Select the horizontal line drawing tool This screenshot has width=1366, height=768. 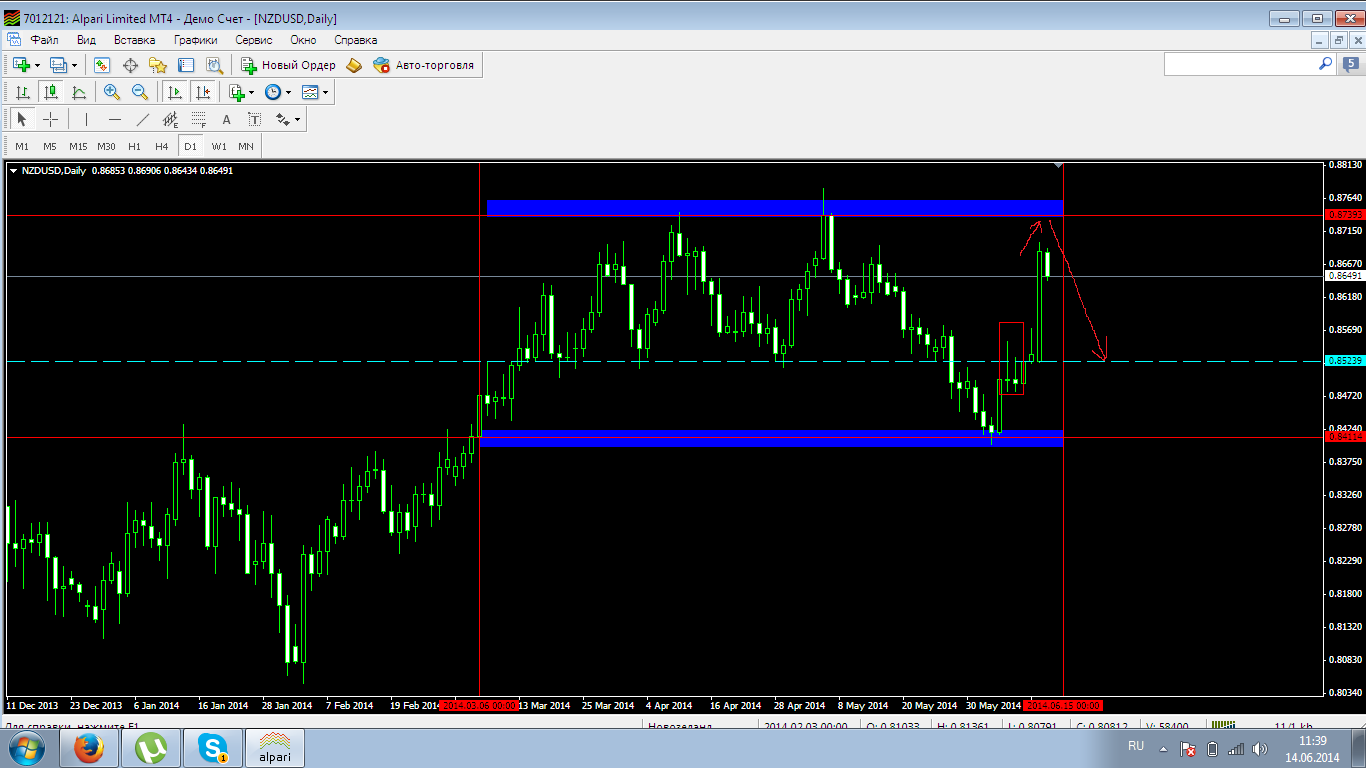(x=115, y=119)
